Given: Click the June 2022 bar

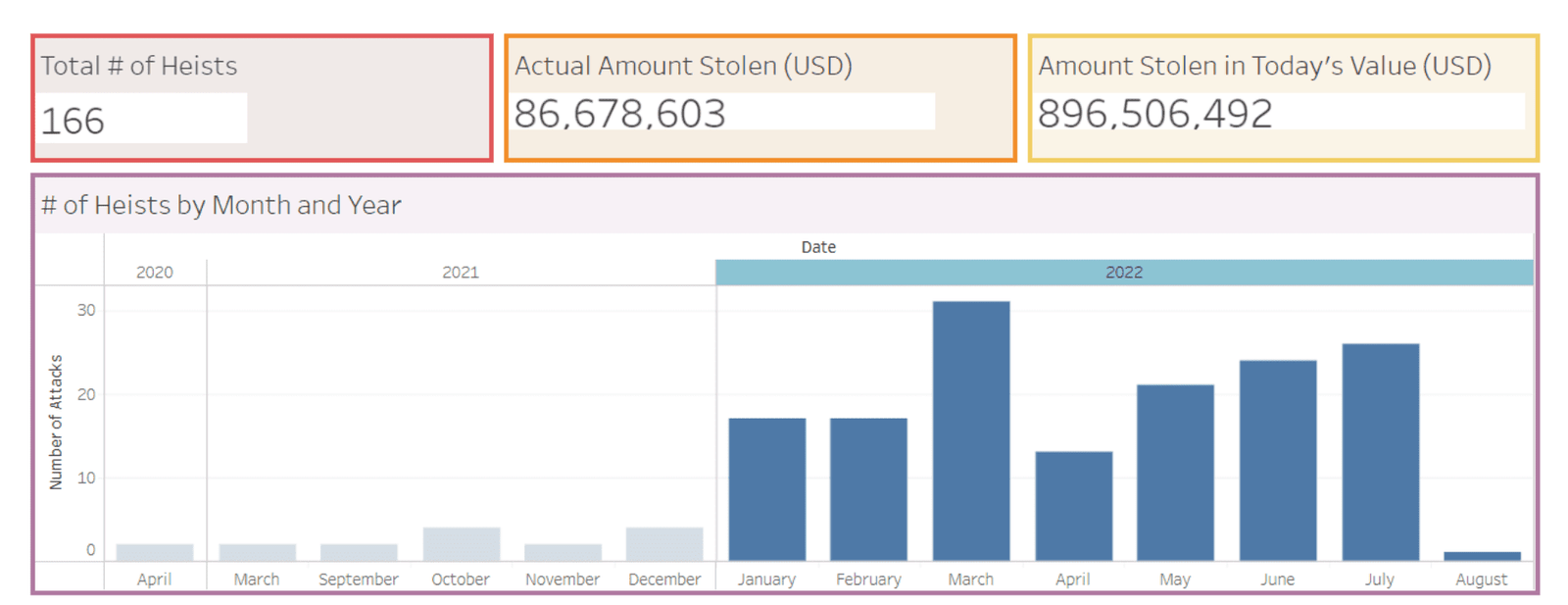Looking at the screenshot, I should [x=1277, y=461].
